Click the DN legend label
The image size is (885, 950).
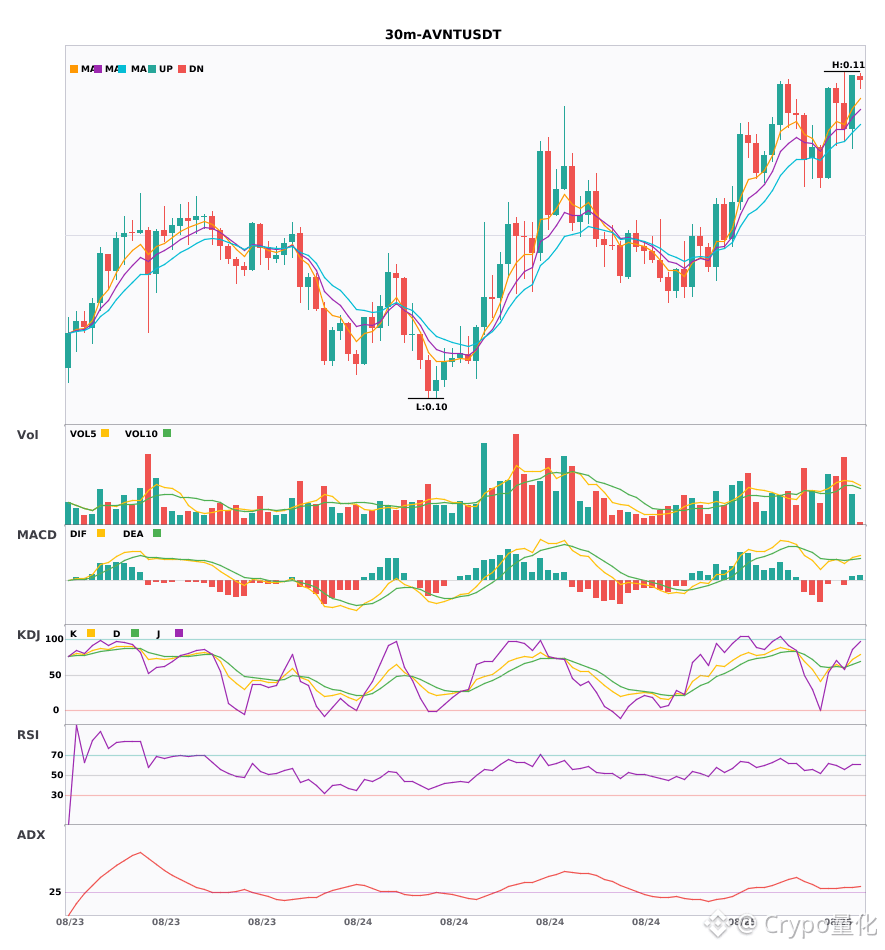click(x=196, y=69)
